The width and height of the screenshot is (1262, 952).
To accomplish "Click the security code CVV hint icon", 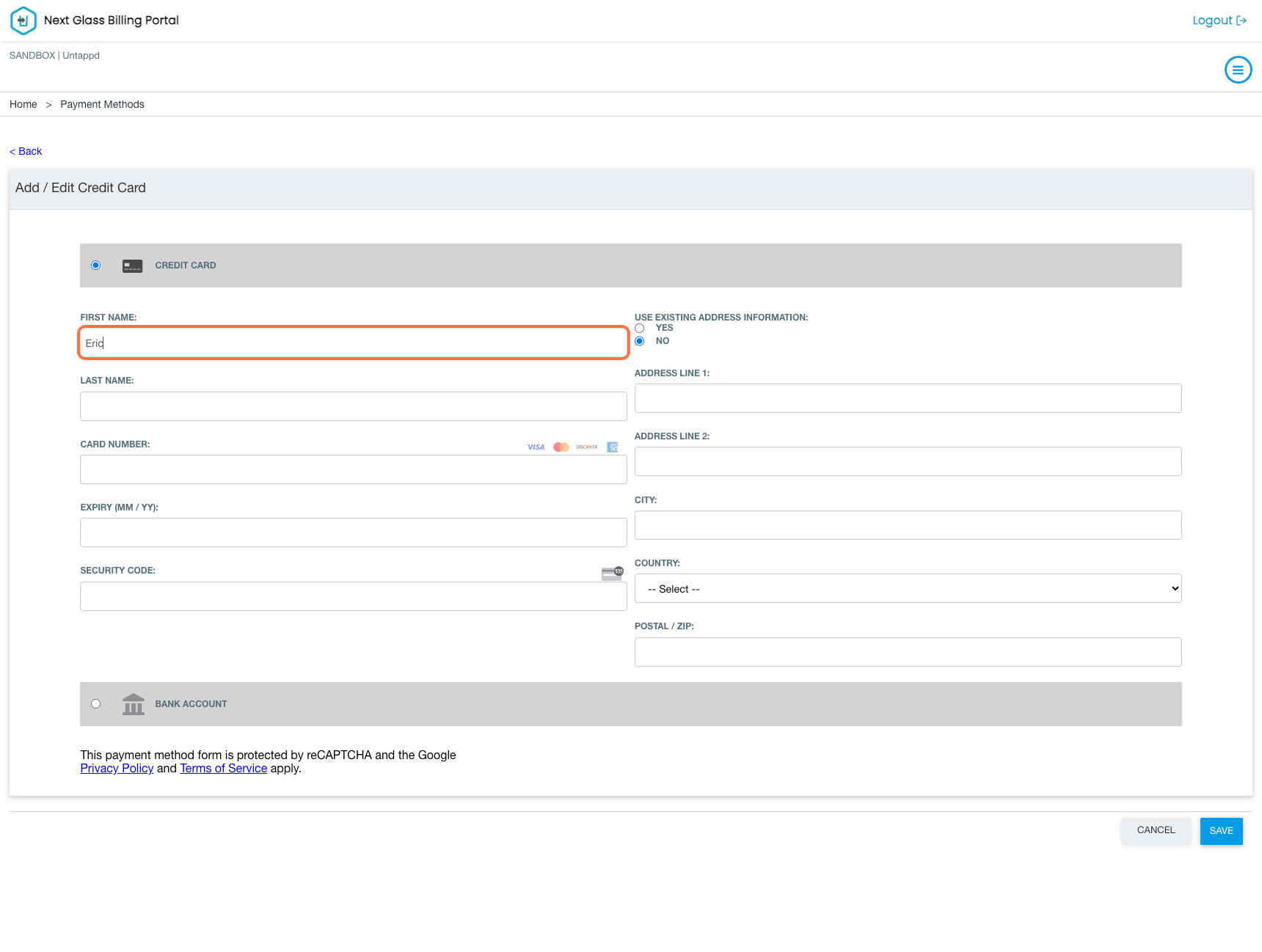I will [612, 573].
